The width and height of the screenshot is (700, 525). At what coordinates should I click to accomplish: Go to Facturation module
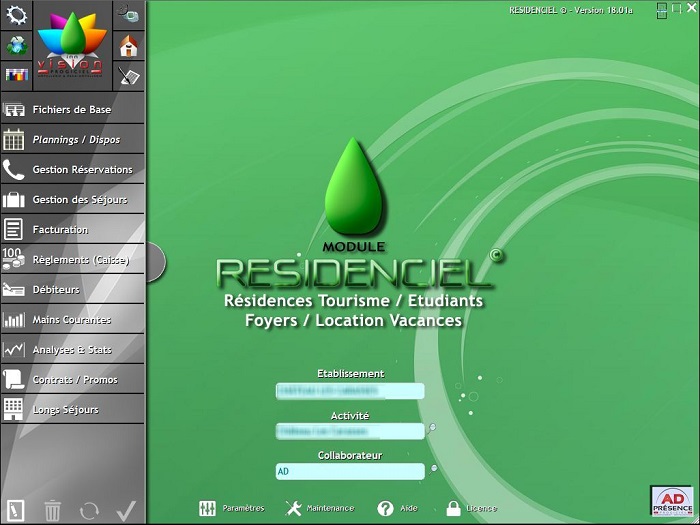pyautogui.click(x=72, y=230)
